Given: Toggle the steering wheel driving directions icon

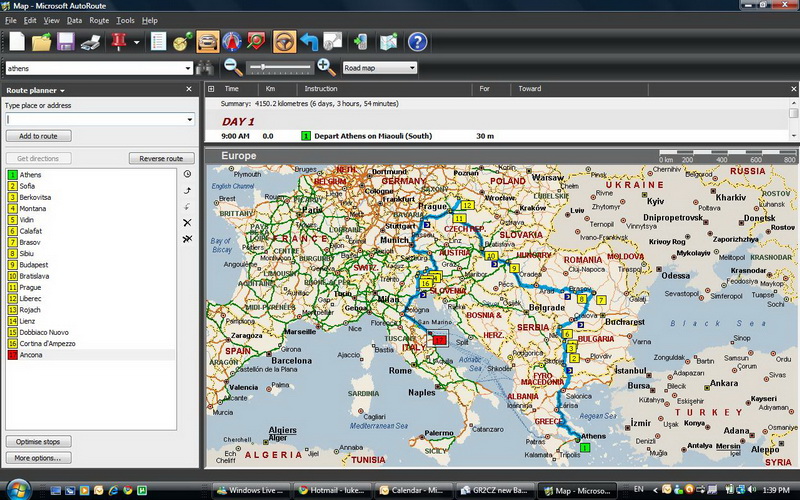Looking at the screenshot, I should 284,42.
